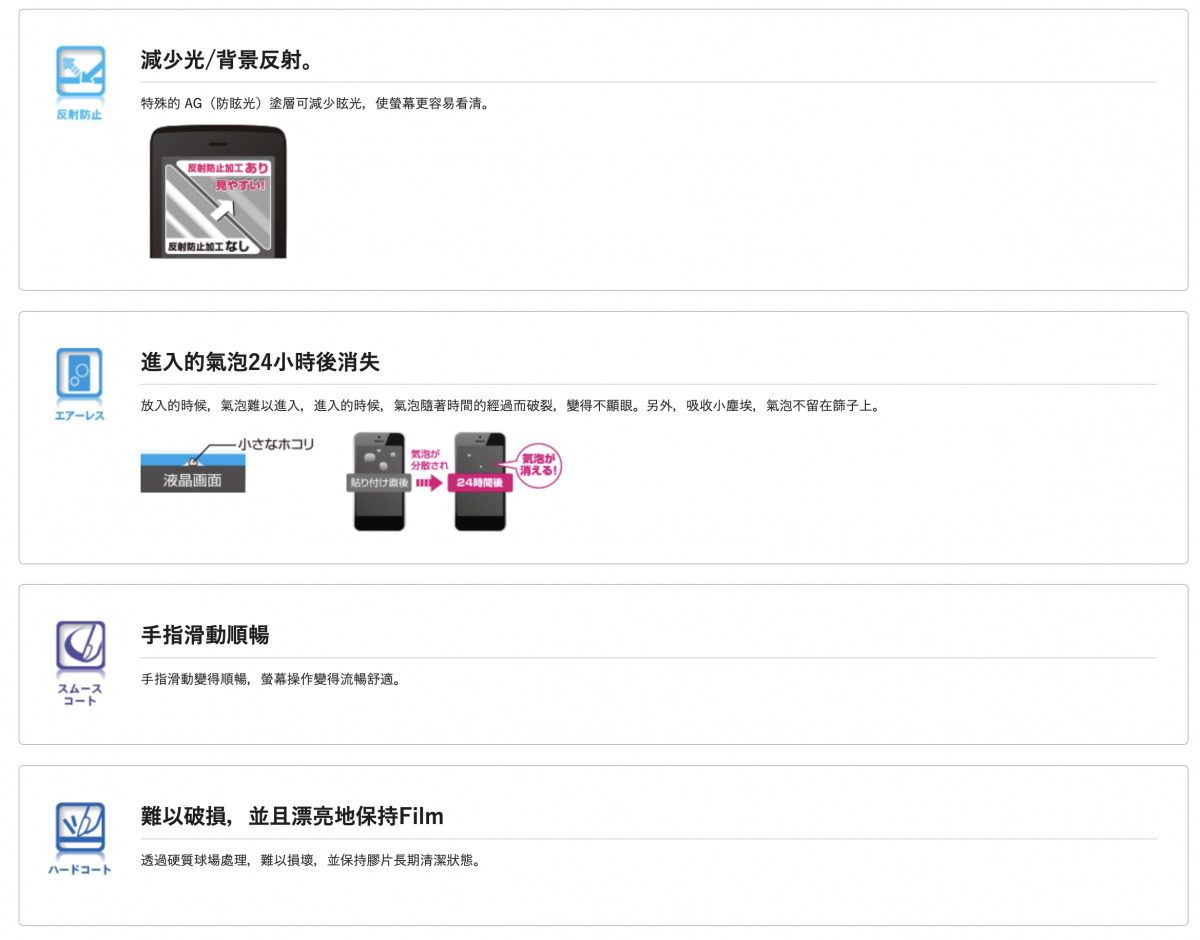The height and width of the screenshot is (940, 1200).
Task: Click the AG anti-glare coating description text
Action: (x=315, y=104)
